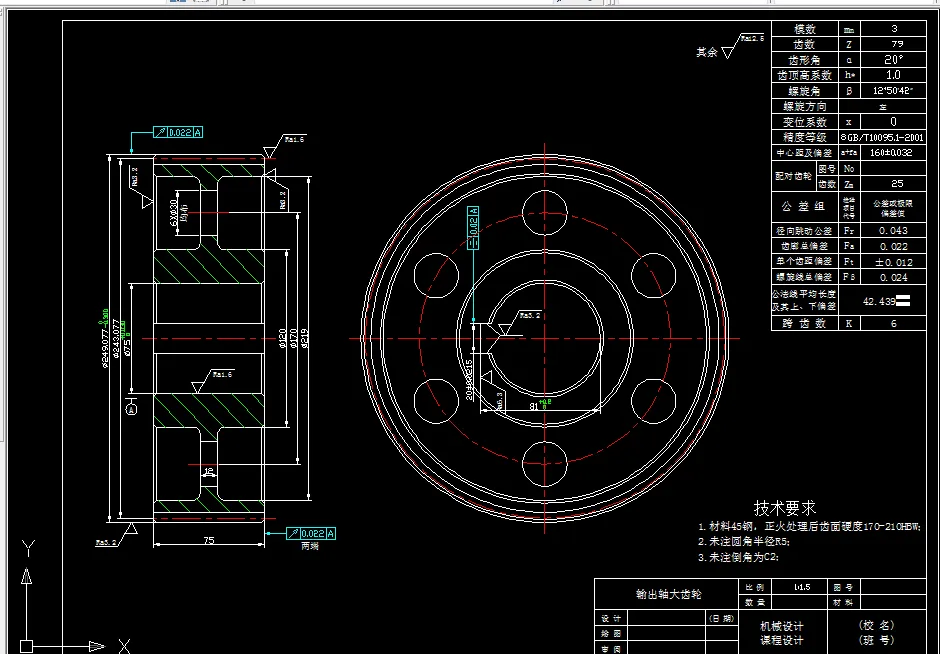The image size is (940, 654).
Task: Select the Fr value 0.043
Action: (x=893, y=231)
